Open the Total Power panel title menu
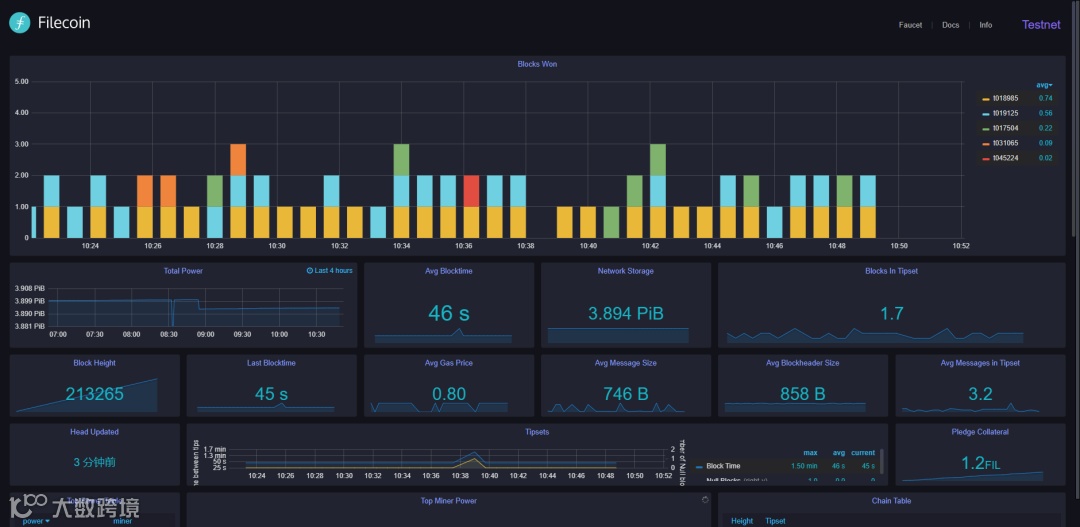This screenshot has height=527, width=1080. [x=183, y=271]
